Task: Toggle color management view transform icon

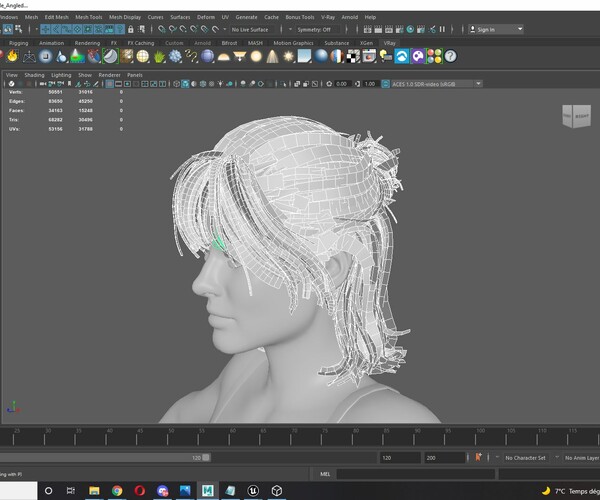Action: point(386,84)
